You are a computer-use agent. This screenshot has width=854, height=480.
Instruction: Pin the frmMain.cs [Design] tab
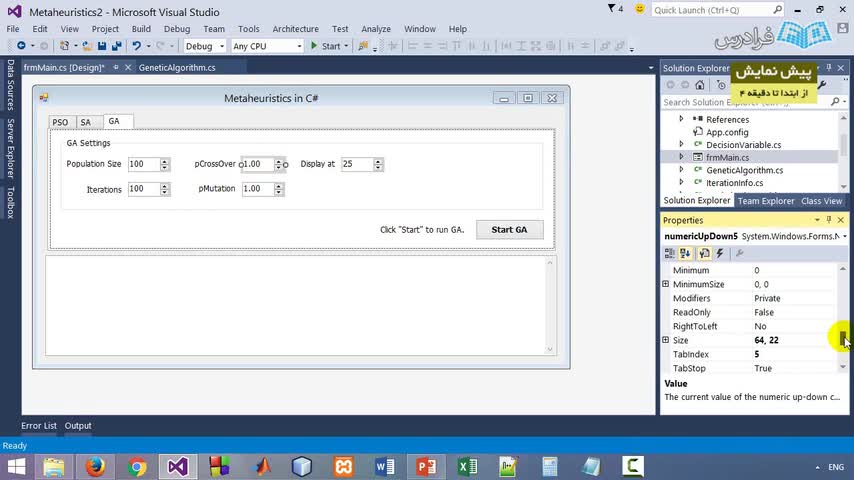(x=115, y=68)
